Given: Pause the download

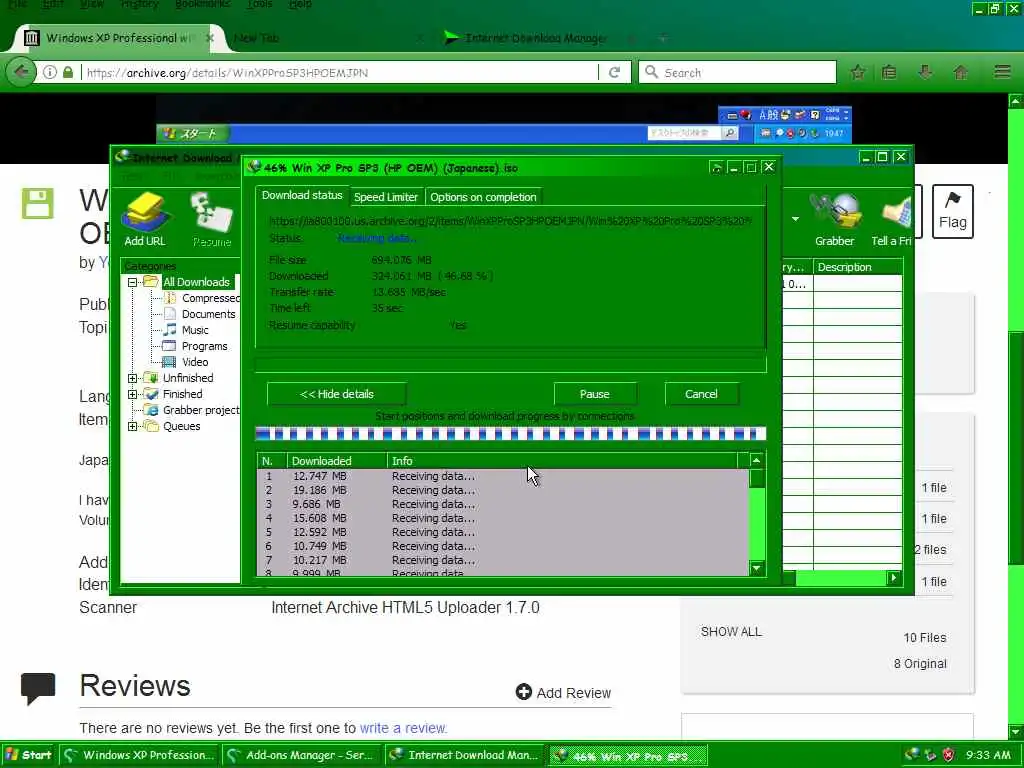Looking at the screenshot, I should [x=594, y=394].
